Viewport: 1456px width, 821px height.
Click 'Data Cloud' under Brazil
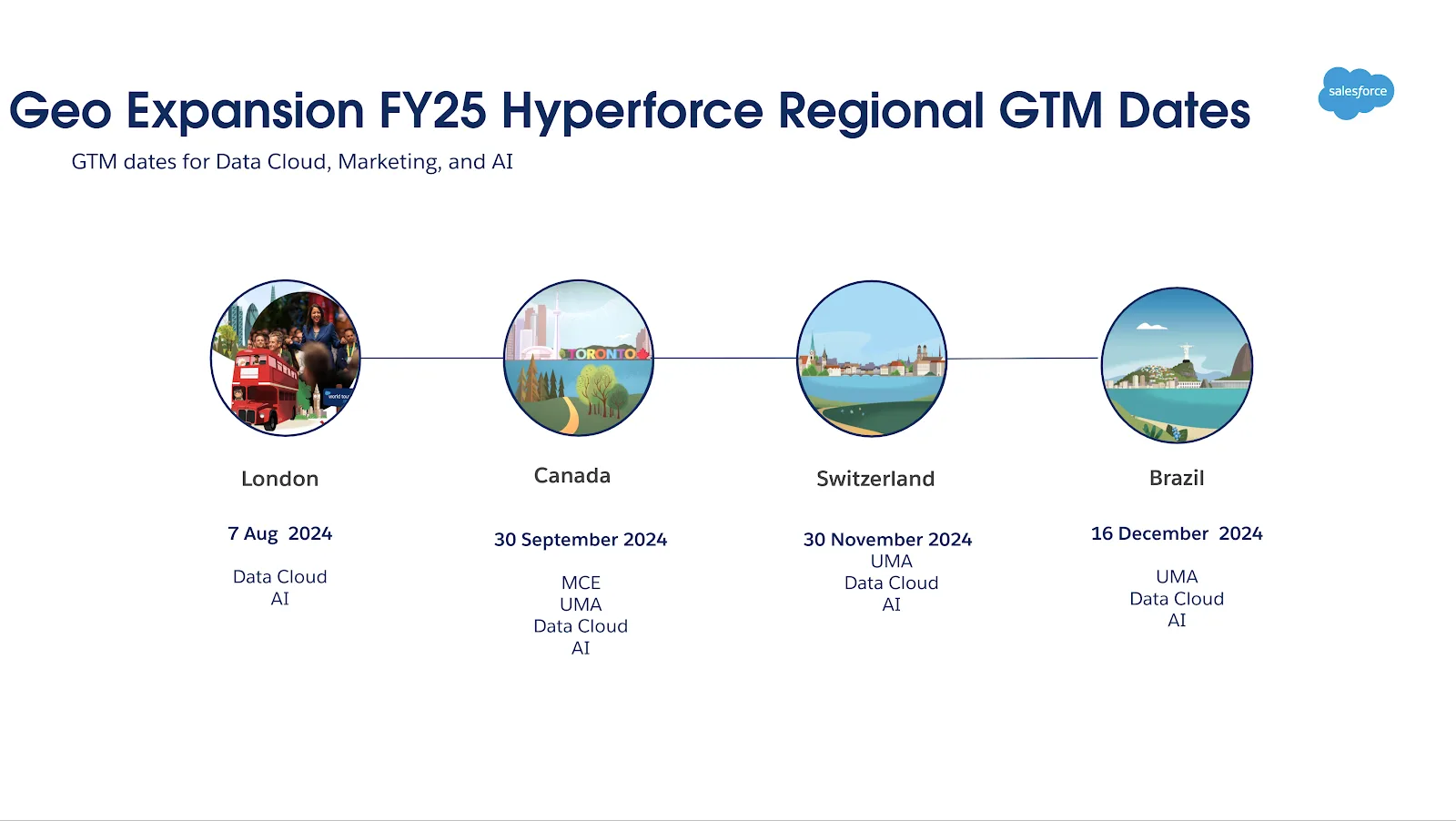[x=1177, y=599]
